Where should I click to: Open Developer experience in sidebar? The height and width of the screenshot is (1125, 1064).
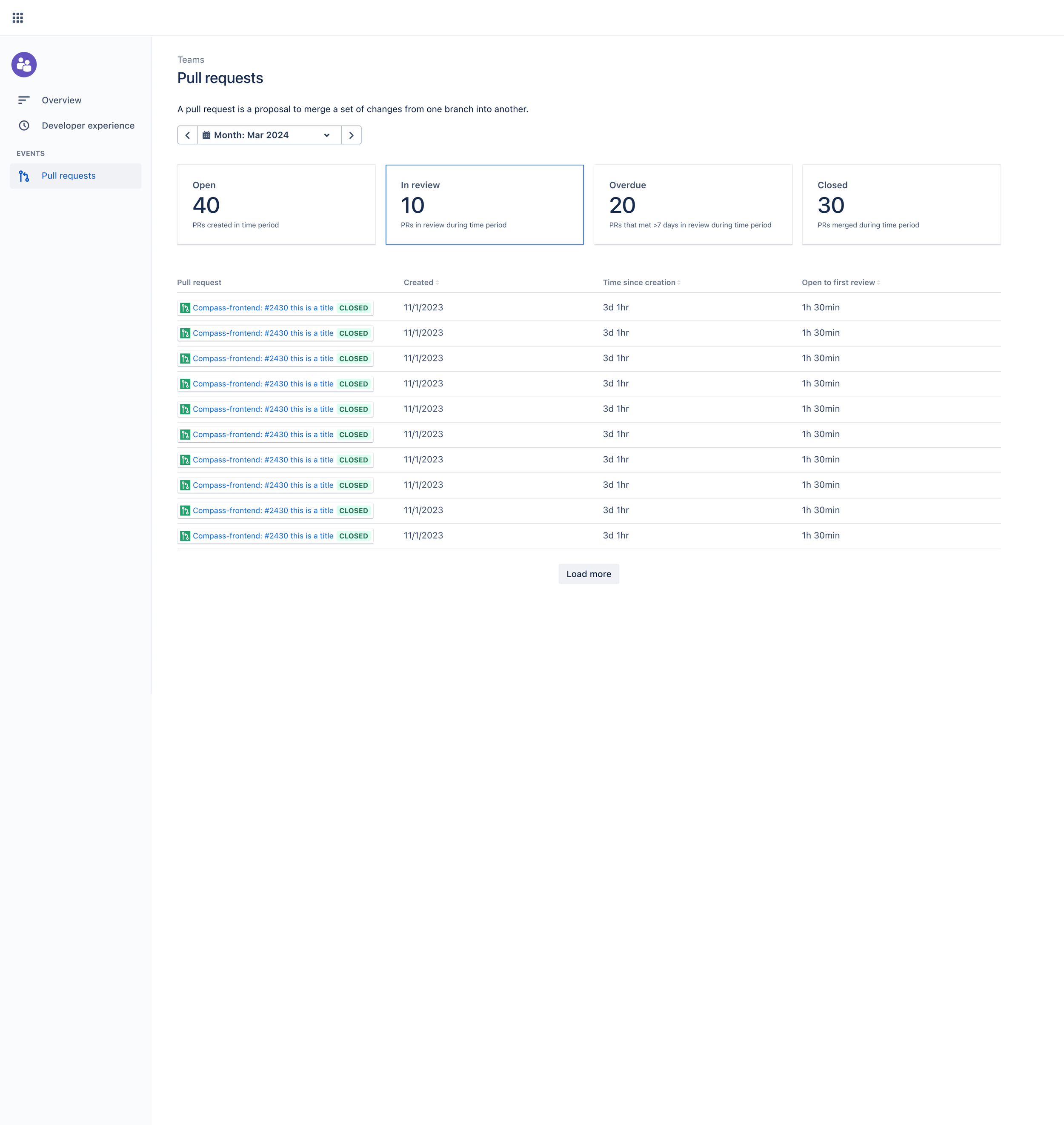[x=88, y=126]
